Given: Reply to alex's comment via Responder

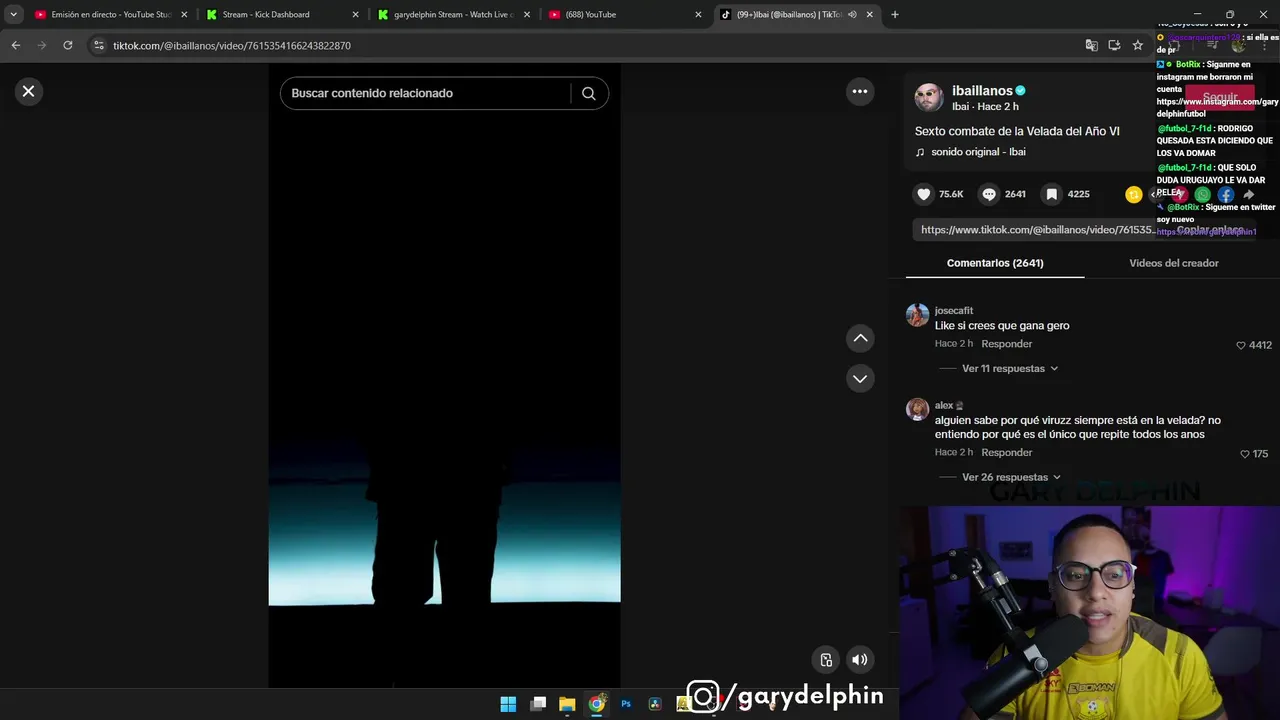Looking at the screenshot, I should point(1006,453).
